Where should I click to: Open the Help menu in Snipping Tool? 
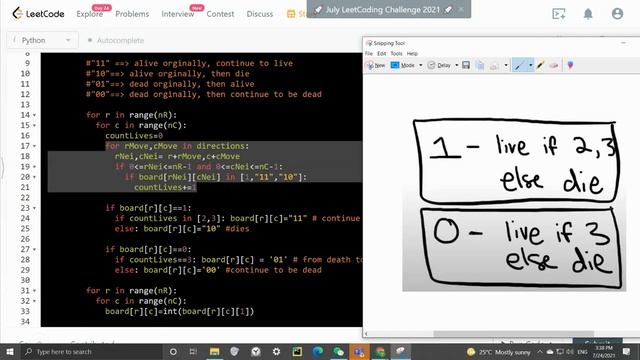412,53
